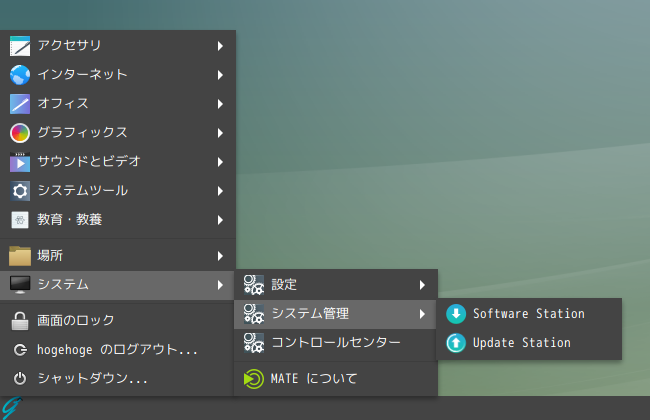Select the システム管理 menu entry
The height and width of the screenshot is (420, 650).
(336, 314)
